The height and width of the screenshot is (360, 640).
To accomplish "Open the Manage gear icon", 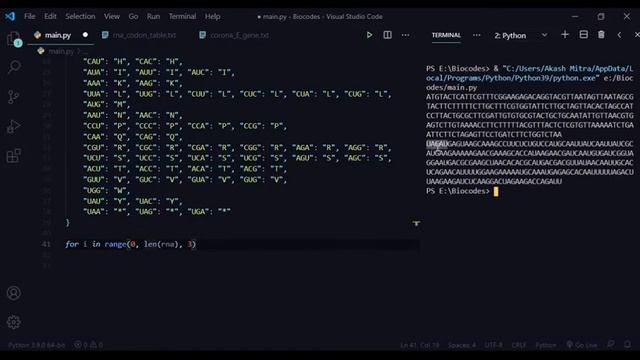I will pyautogui.click(x=13, y=322).
